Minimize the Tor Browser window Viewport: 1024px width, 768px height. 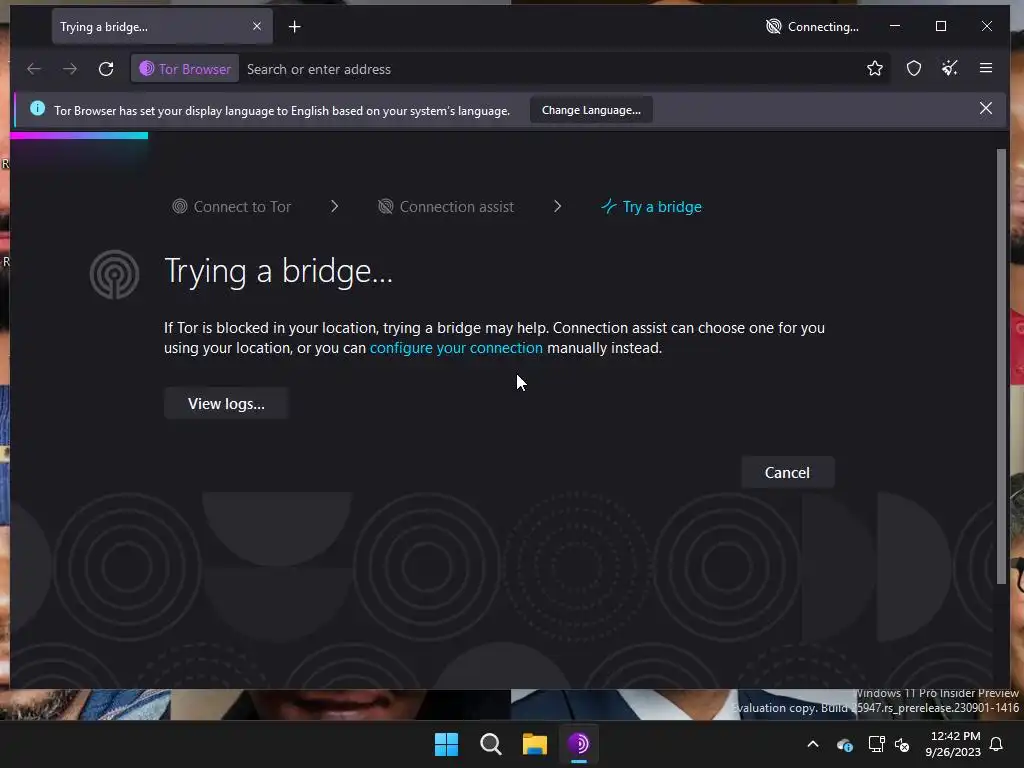[895, 26]
